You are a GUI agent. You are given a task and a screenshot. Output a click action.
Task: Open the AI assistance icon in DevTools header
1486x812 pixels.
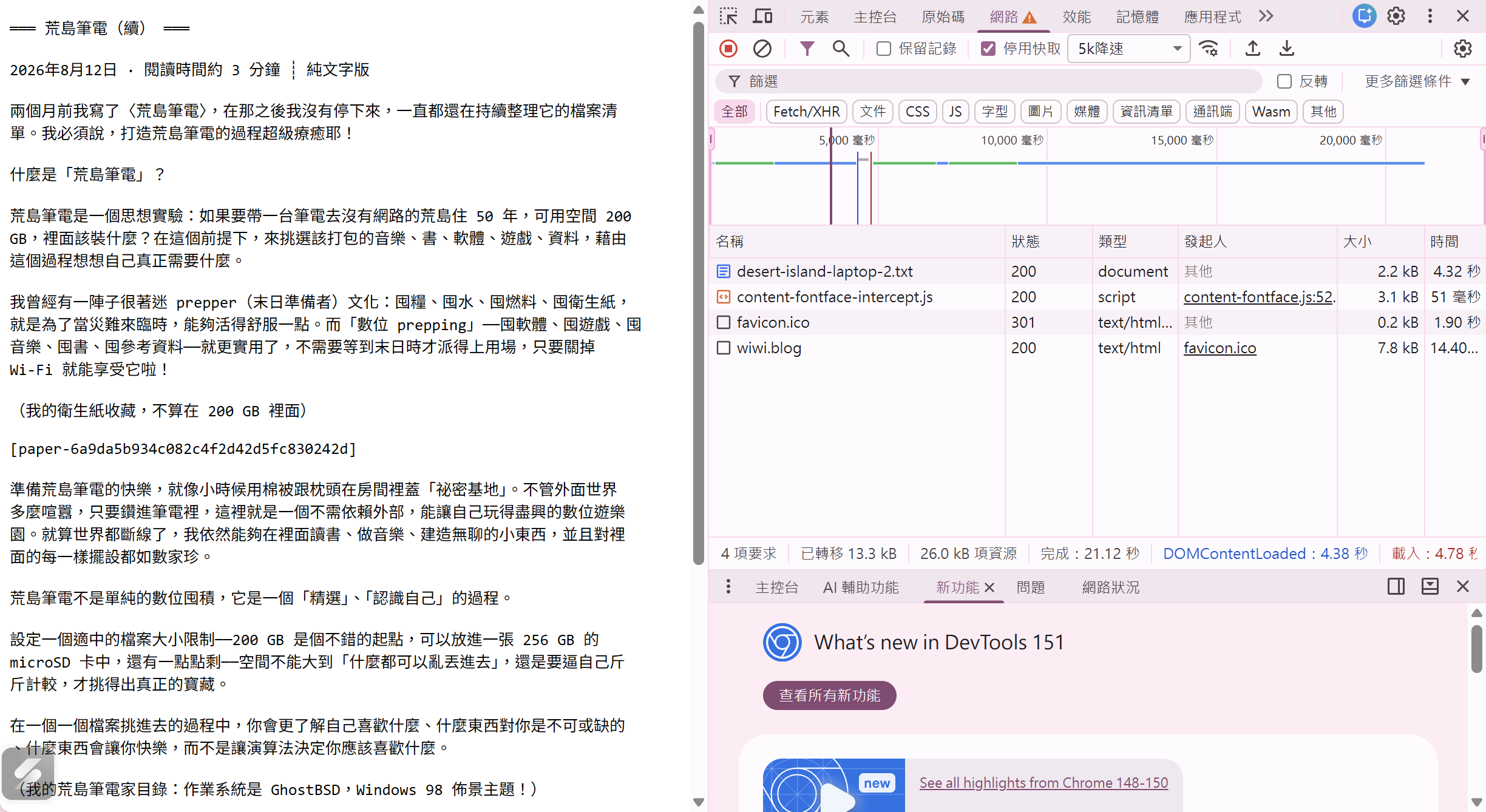click(1364, 16)
